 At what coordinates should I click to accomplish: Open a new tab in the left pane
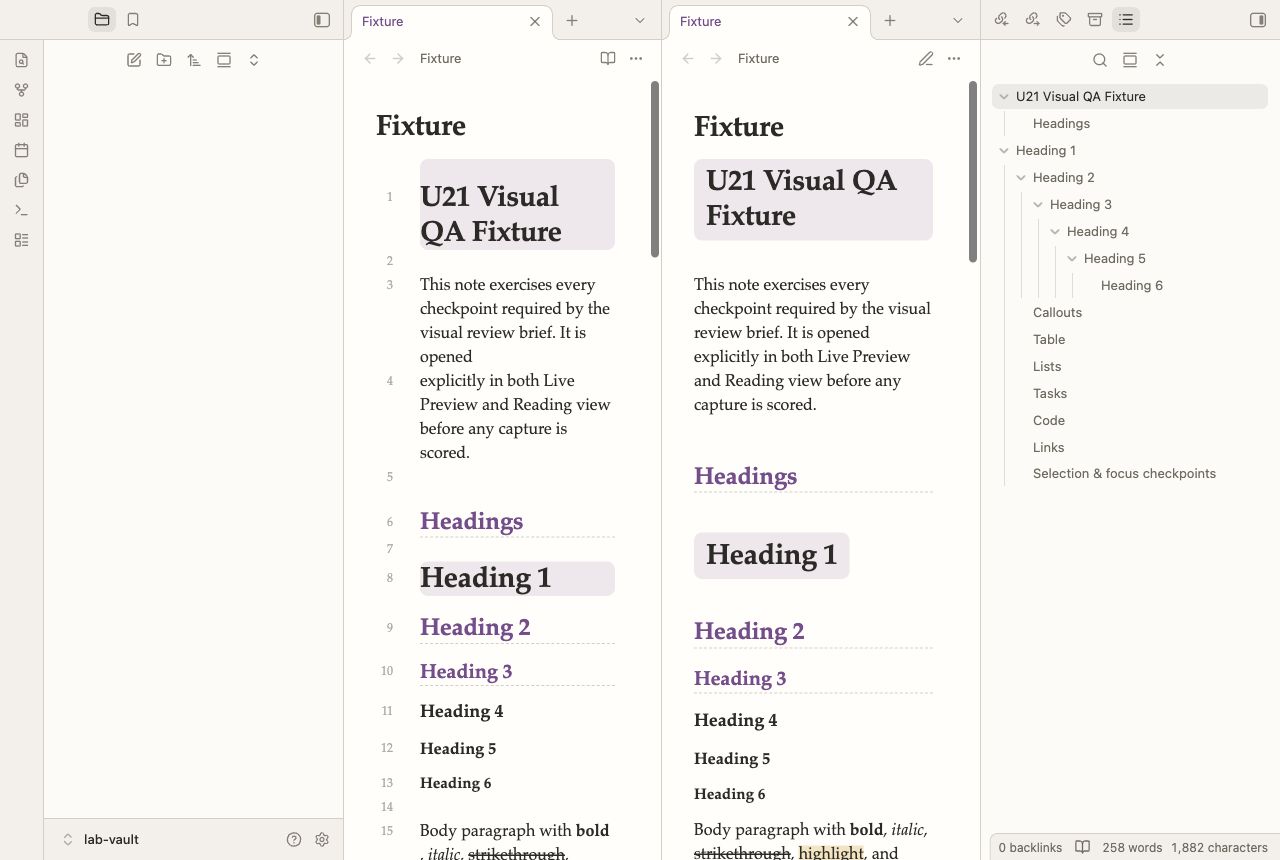[572, 21]
